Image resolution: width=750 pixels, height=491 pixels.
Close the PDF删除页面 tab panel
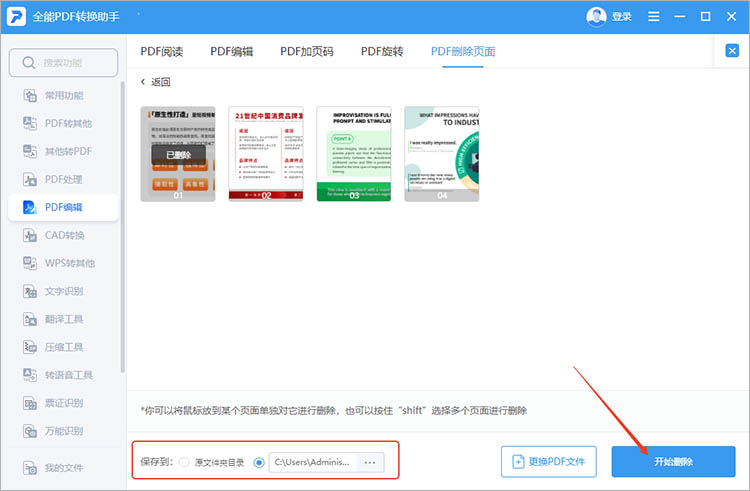point(732,51)
